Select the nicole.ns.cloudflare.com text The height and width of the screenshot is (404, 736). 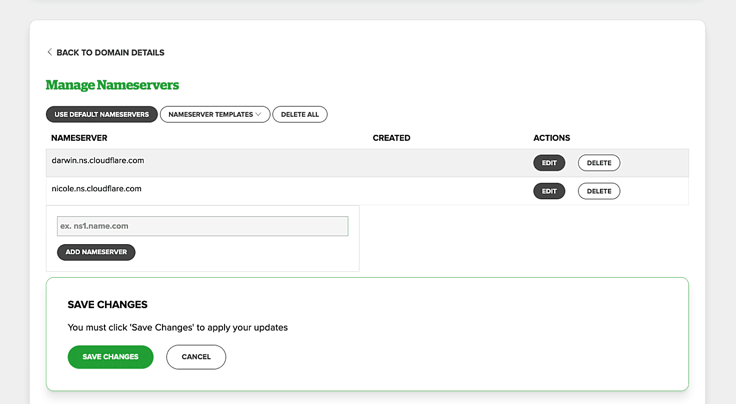click(96, 189)
